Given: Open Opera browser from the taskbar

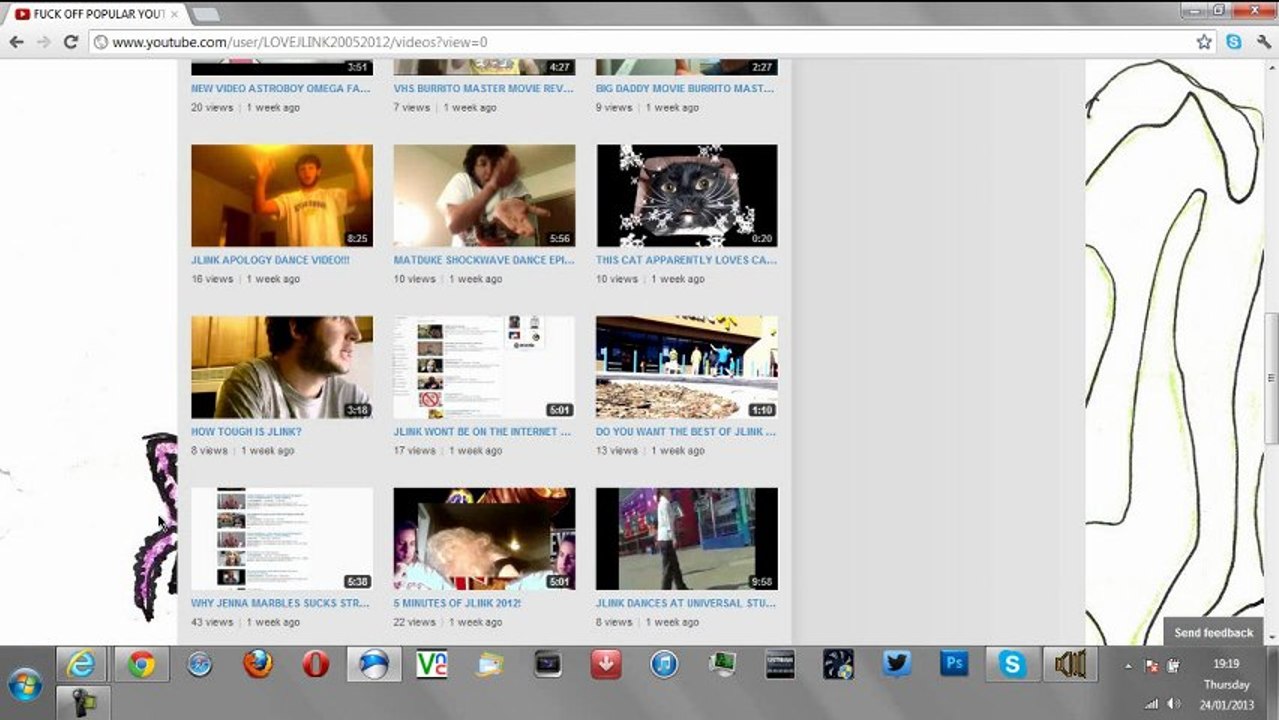Looking at the screenshot, I should click(x=316, y=664).
